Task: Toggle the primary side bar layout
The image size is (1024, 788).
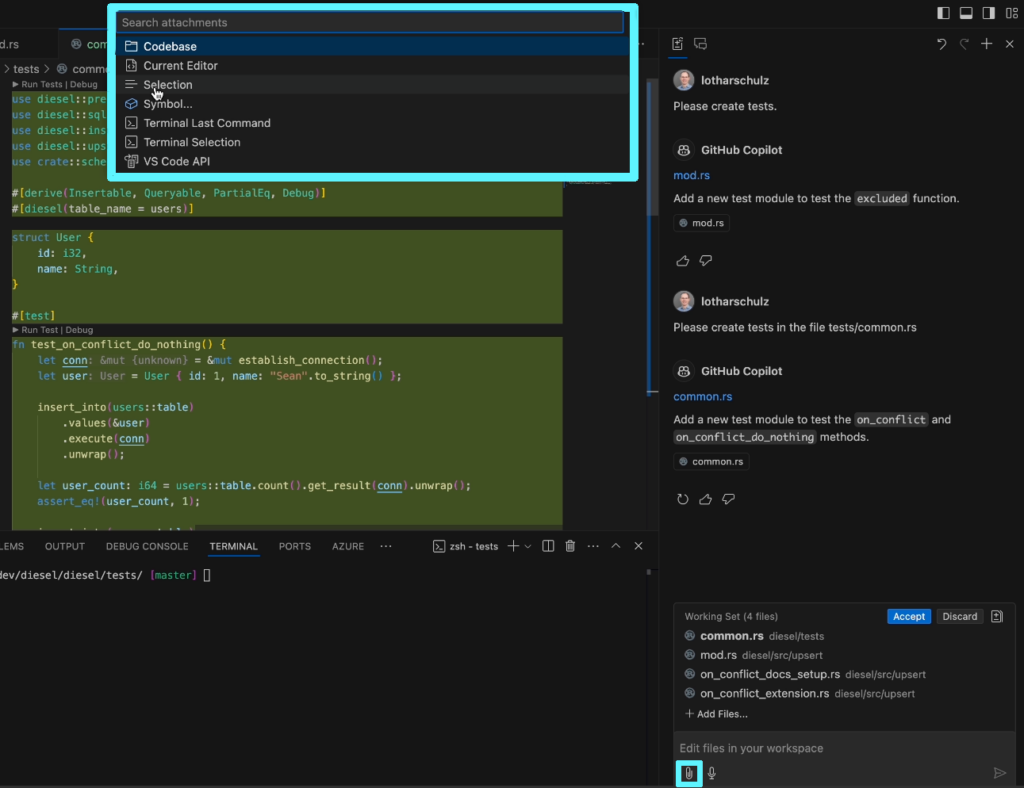Action: [x=944, y=13]
